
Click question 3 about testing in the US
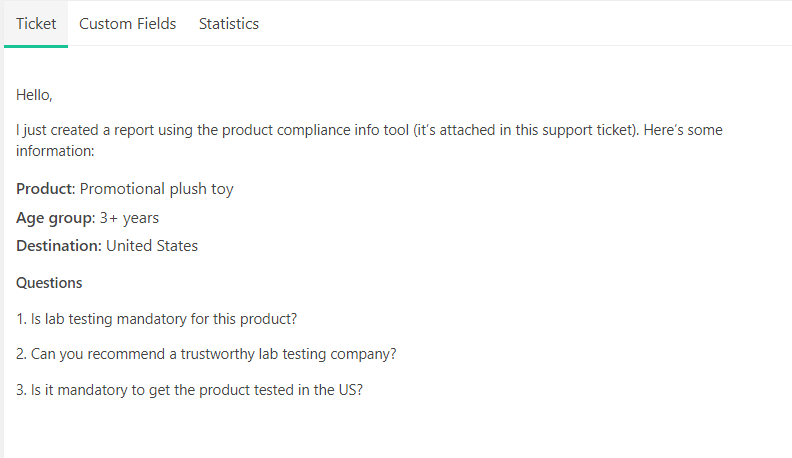pyautogui.click(x=189, y=390)
